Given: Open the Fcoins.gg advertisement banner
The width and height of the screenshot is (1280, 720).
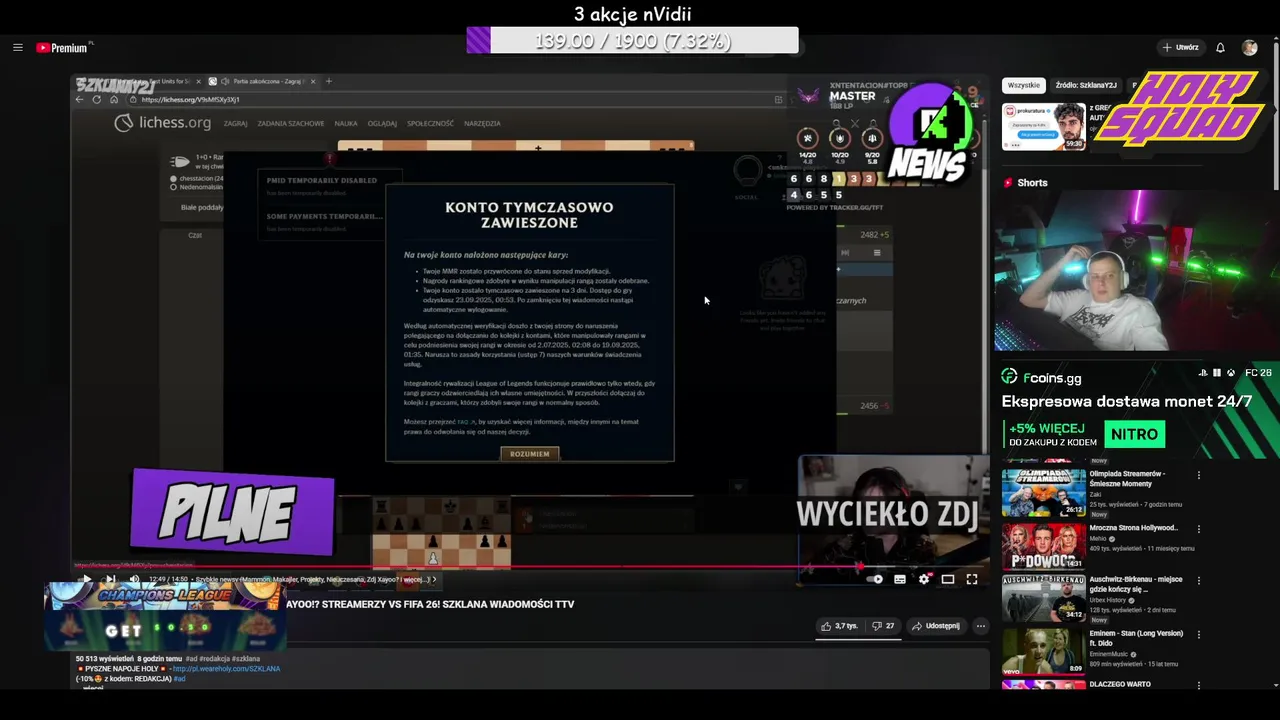Looking at the screenshot, I should [1137, 408].
